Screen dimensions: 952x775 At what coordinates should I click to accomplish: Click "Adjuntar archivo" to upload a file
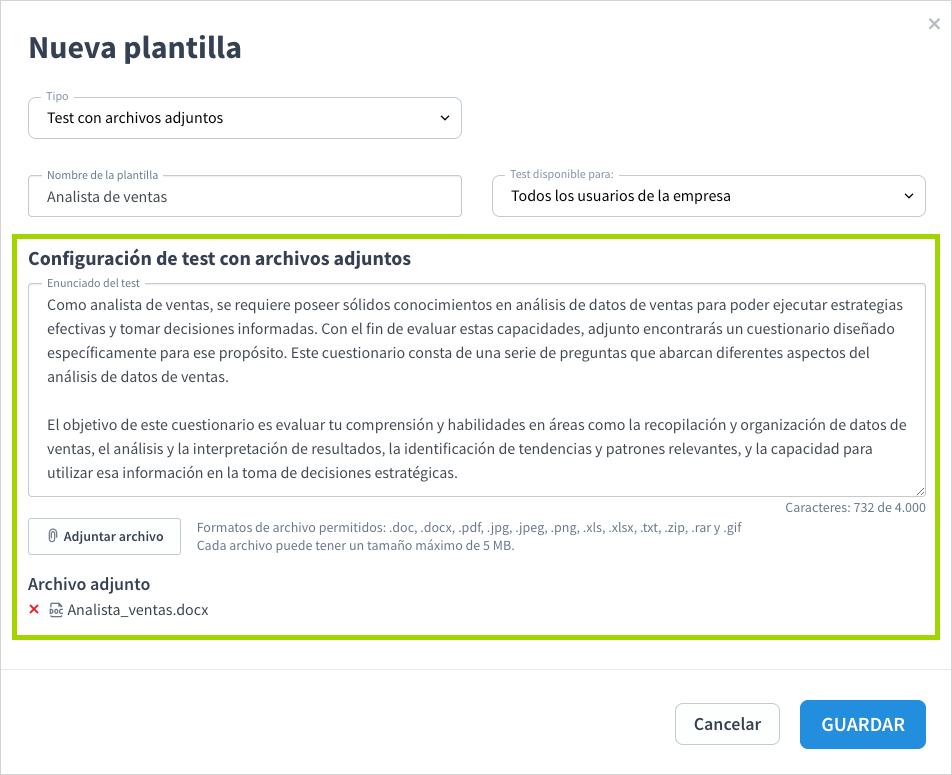[x=104, y=536]
